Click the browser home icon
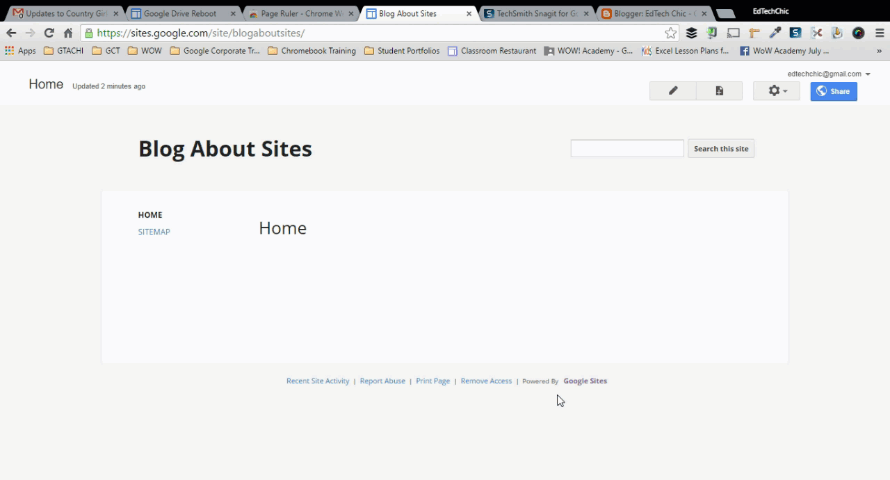The width and height of the screenshot is (890, 480). [68, 33]
